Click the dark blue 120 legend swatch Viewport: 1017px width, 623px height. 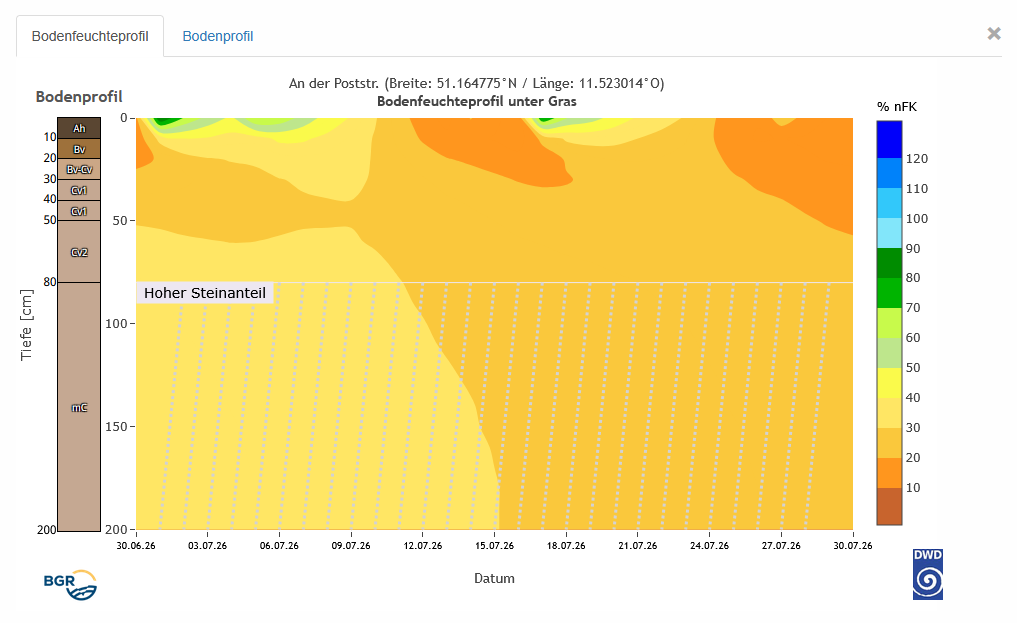pyautogui.click(x=889, y=139)
